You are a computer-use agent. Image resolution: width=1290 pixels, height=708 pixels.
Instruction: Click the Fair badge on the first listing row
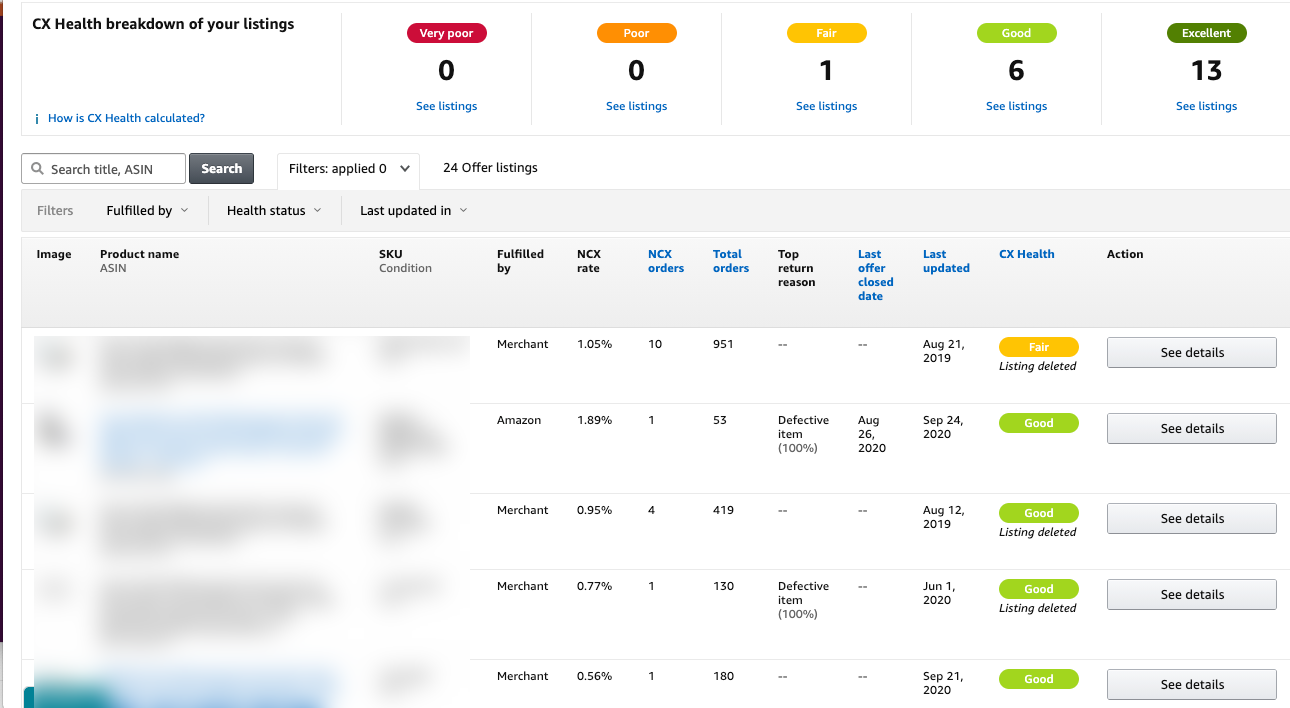point(1038,346)
